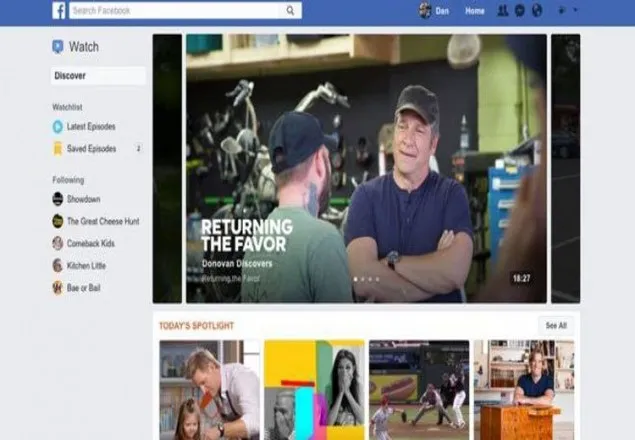Click the Today's Spotlight heading
Image resolution: width=635 pixels, height=440 pixels.
[196, 326]
